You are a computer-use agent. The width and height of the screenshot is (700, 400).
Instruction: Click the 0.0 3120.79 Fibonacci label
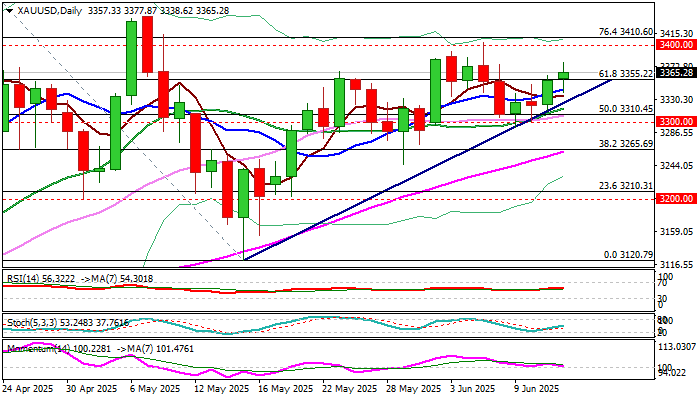coord(628,255)
